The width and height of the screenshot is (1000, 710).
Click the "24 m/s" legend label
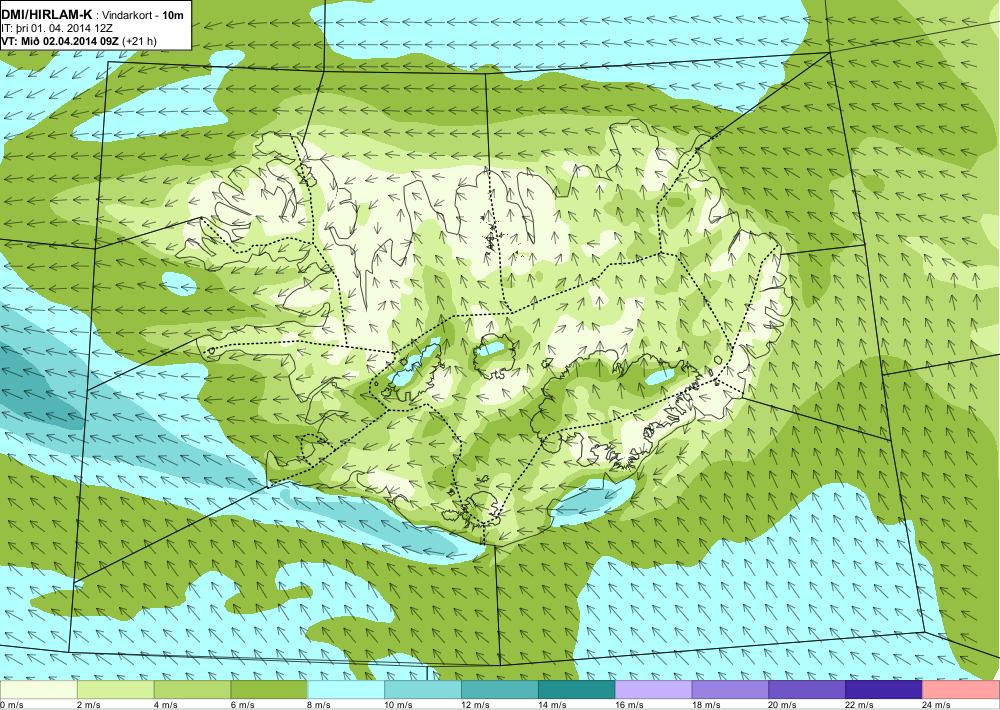coord(936,705)
